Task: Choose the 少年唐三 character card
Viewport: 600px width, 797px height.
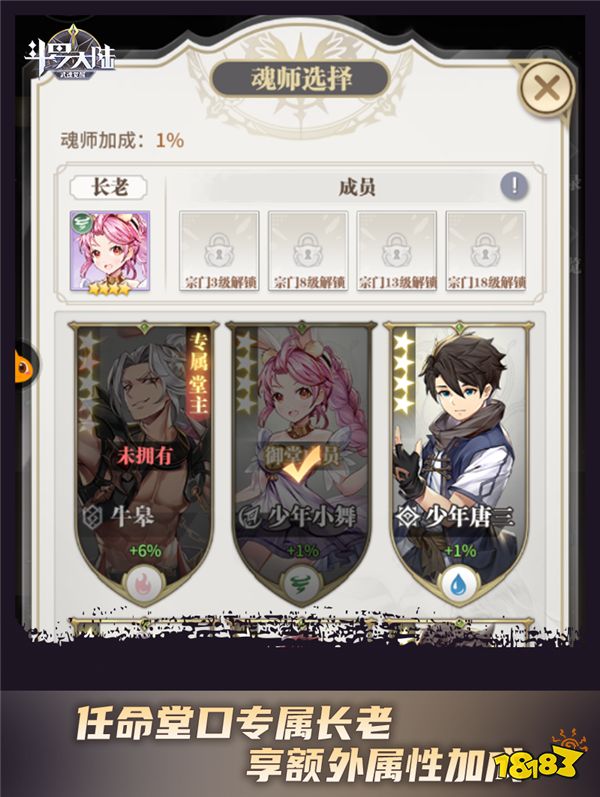Action: click(460, 464)
